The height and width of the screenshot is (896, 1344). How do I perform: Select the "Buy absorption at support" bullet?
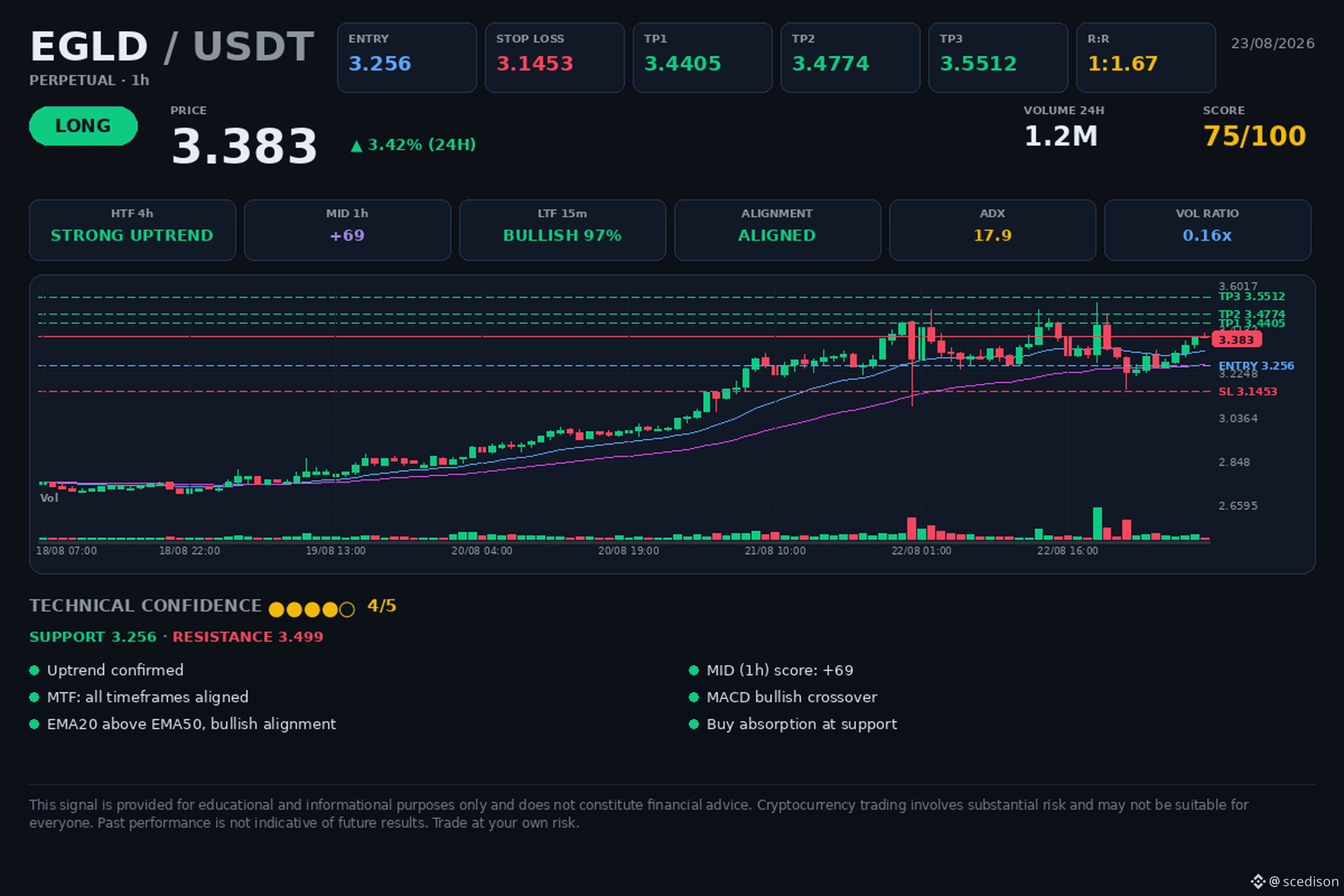click(x=793, y=724)
